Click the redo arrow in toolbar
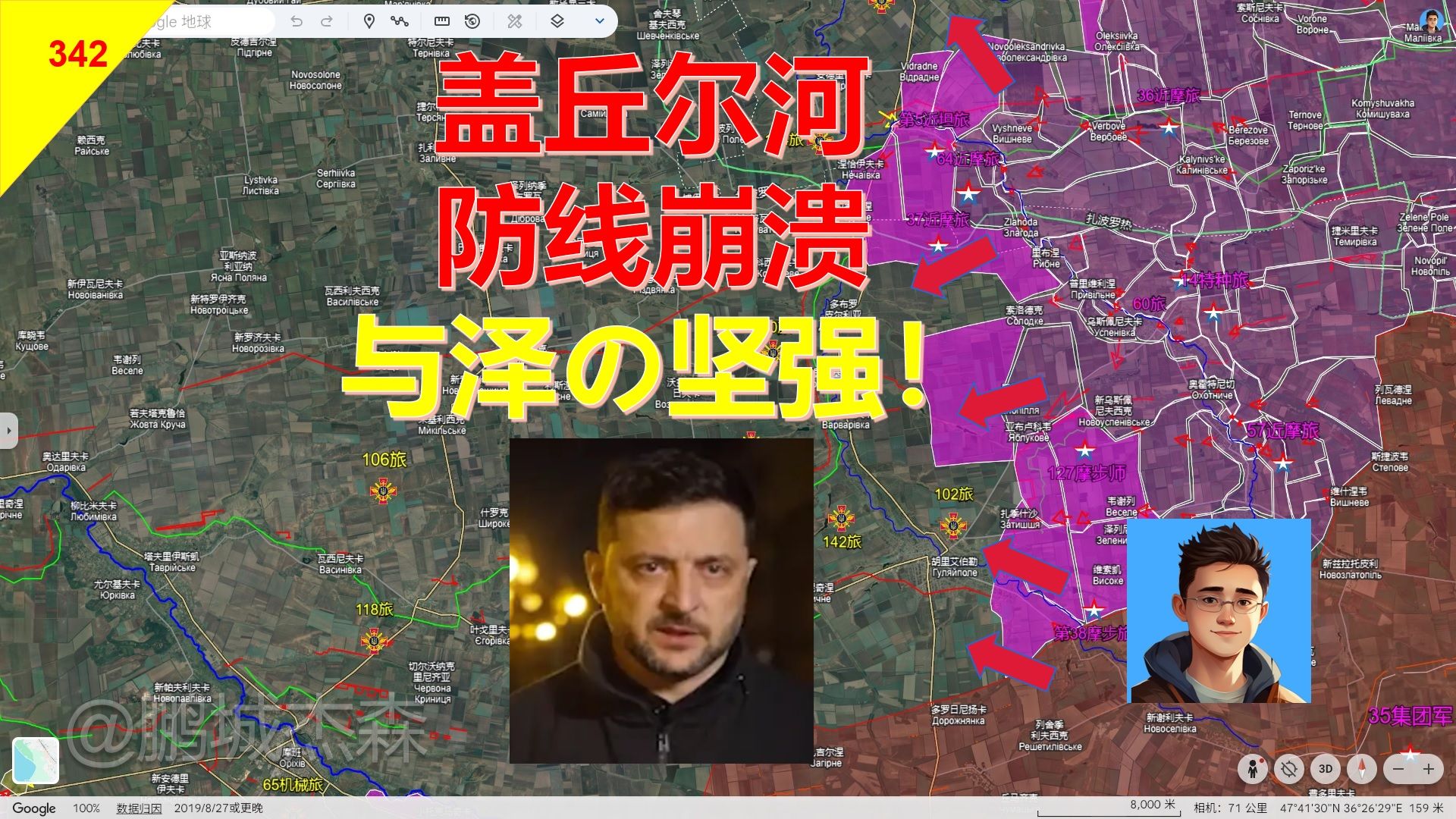The image size is (1456, 819). pos(327,21)
